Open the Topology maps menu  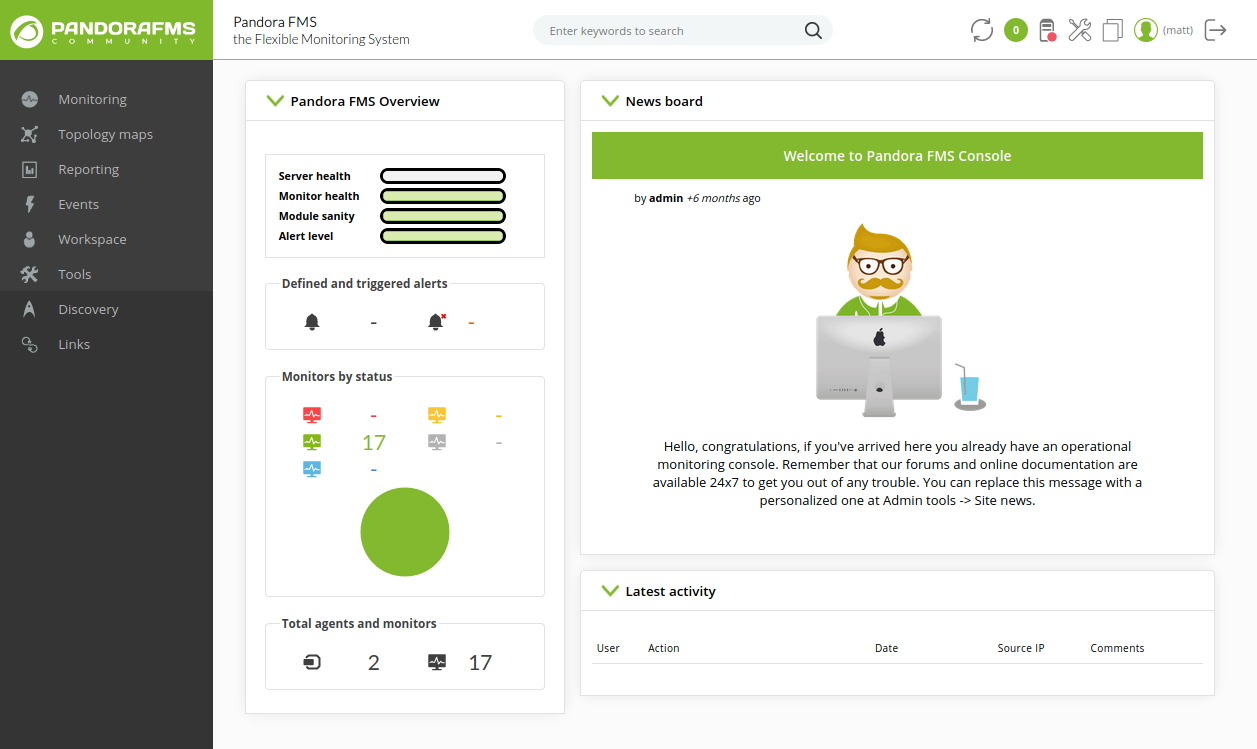pyautogui.click(x=105, y=134)
